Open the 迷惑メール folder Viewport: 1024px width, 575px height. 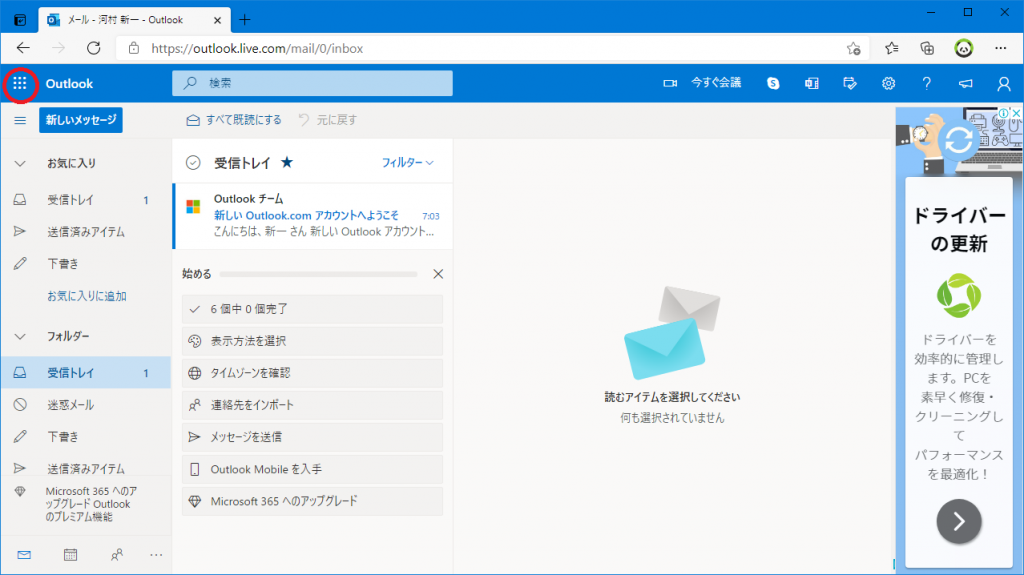(x=86, y=405)
